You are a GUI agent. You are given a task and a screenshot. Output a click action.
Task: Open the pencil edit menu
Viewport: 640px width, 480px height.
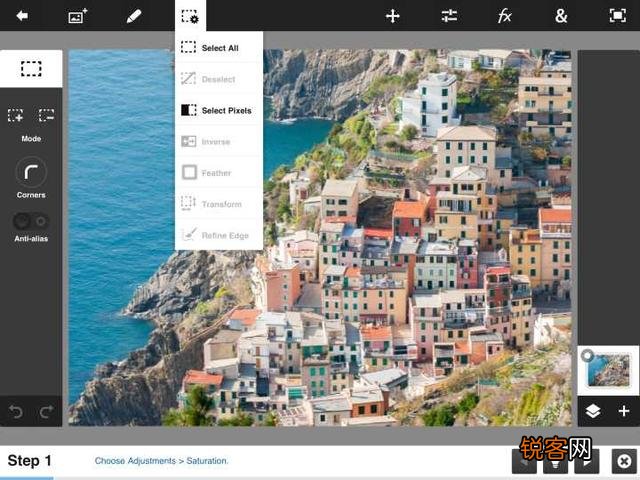coord(133,16)
